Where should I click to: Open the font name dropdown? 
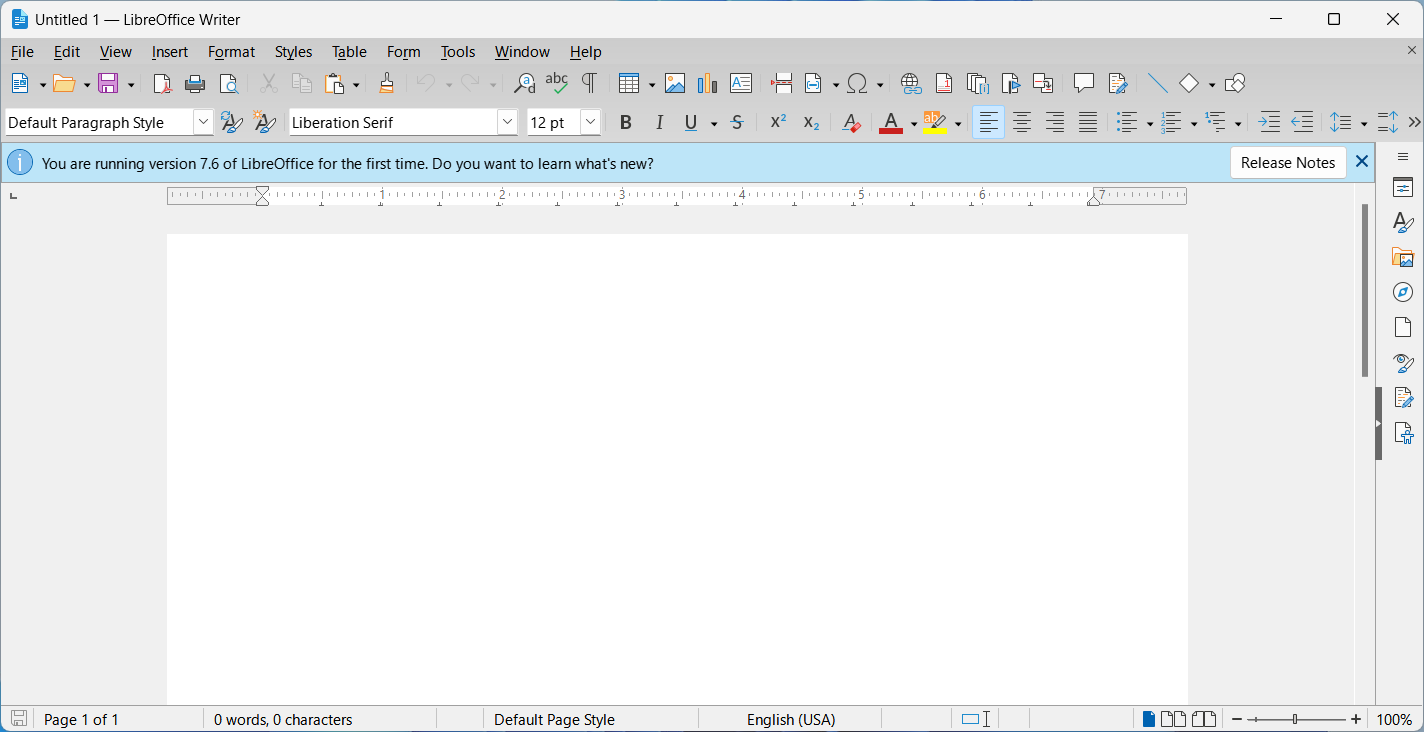click(507, 121)
